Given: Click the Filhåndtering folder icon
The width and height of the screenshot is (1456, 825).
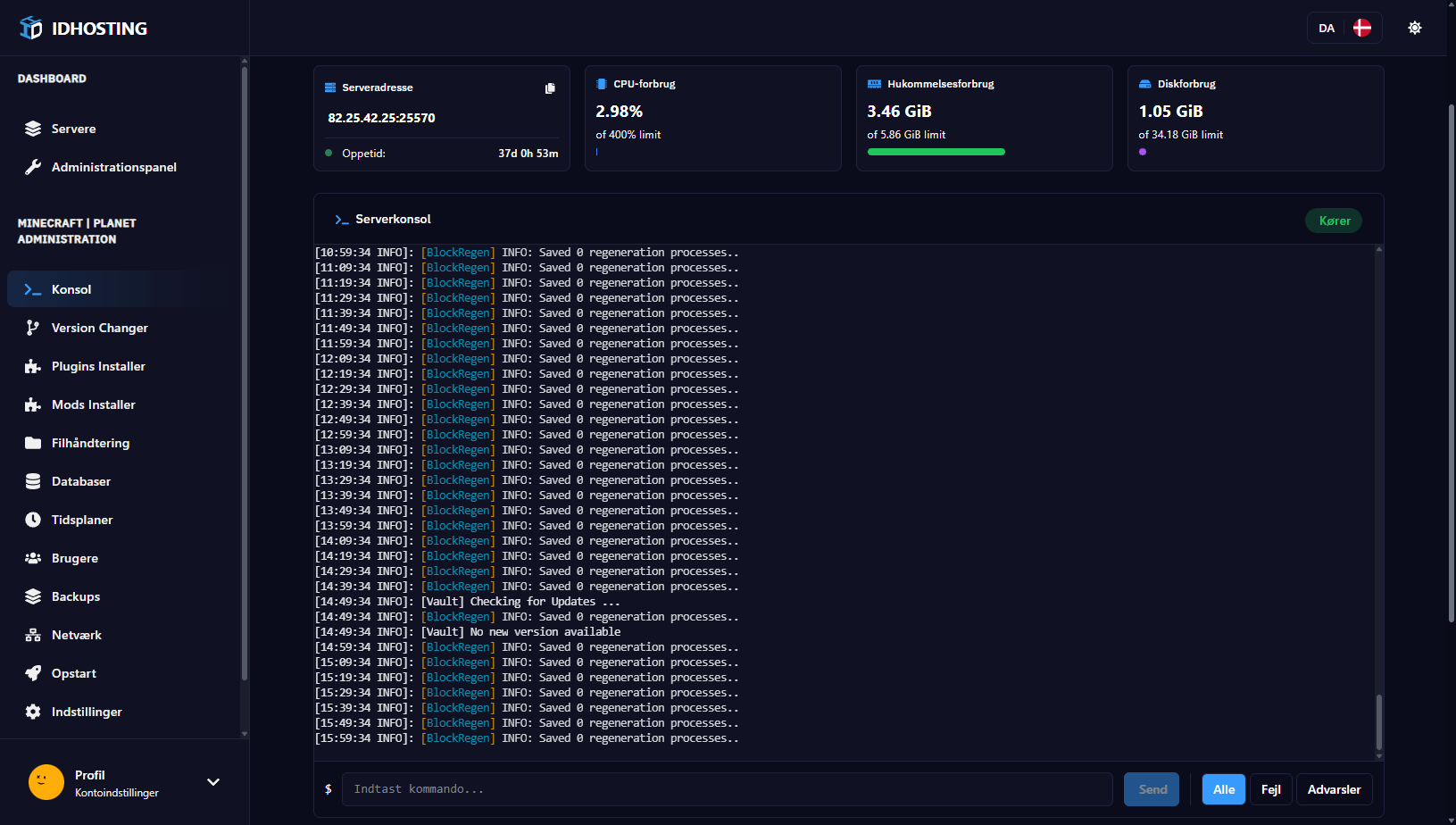Looking at the screenshot, I should tap(33, 443).
